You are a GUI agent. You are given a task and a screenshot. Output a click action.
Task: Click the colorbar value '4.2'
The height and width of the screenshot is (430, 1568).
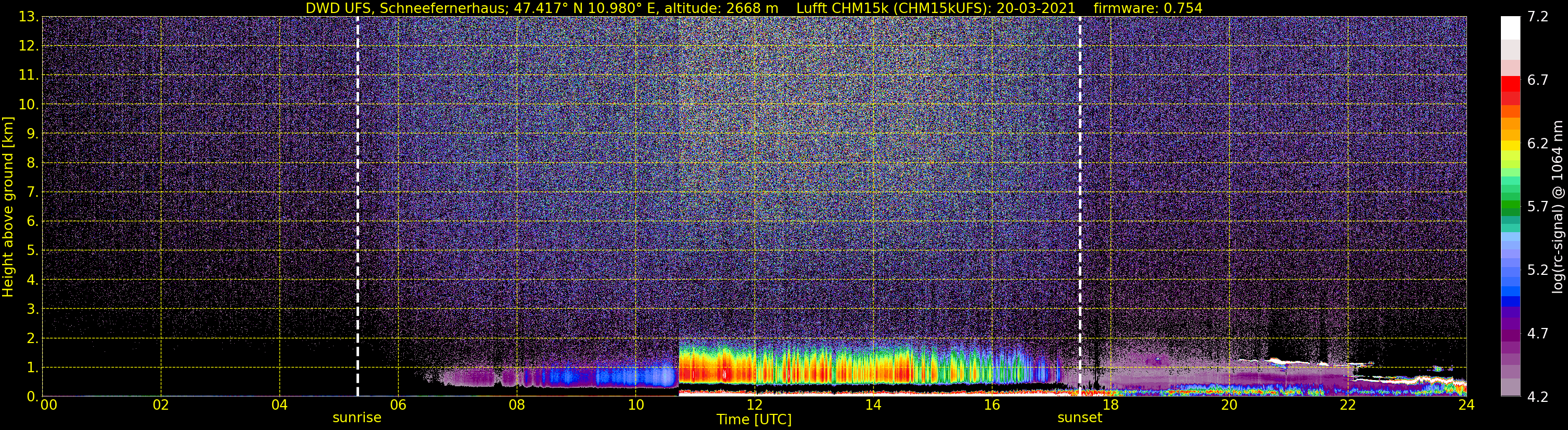(x=1538, y=397)
